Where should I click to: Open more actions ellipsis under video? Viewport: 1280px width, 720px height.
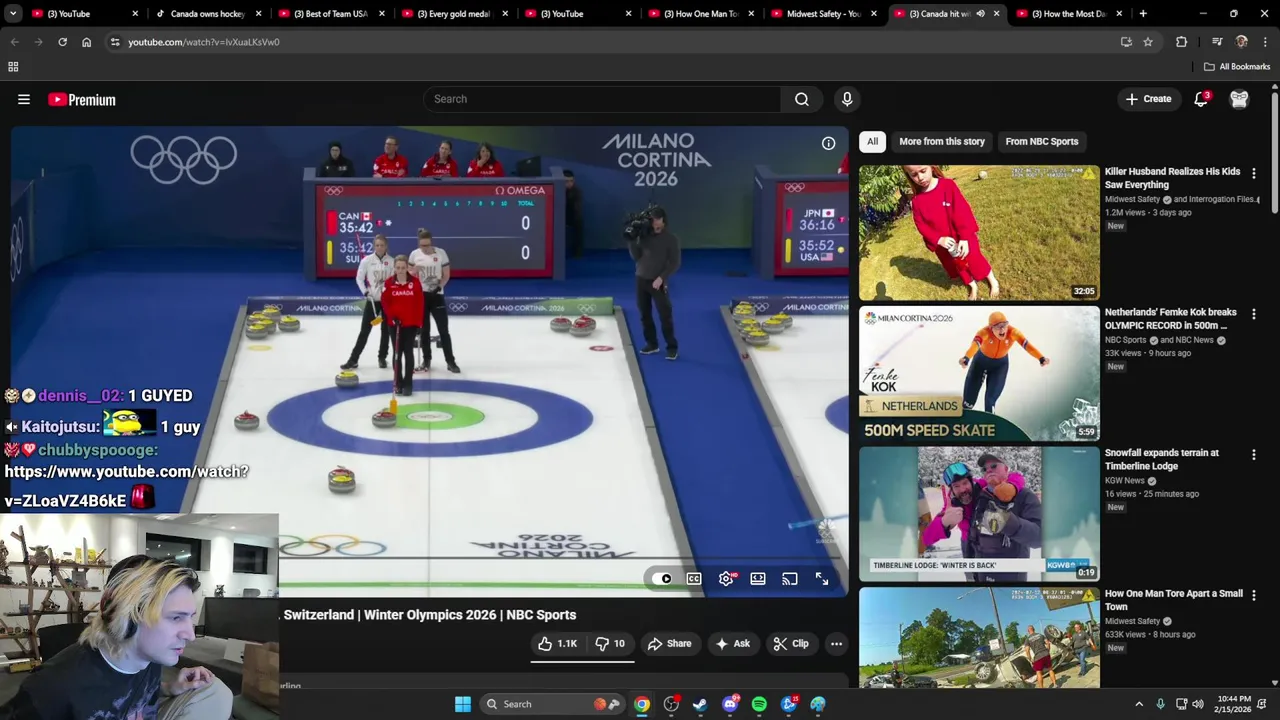click(x=836, y=643)
